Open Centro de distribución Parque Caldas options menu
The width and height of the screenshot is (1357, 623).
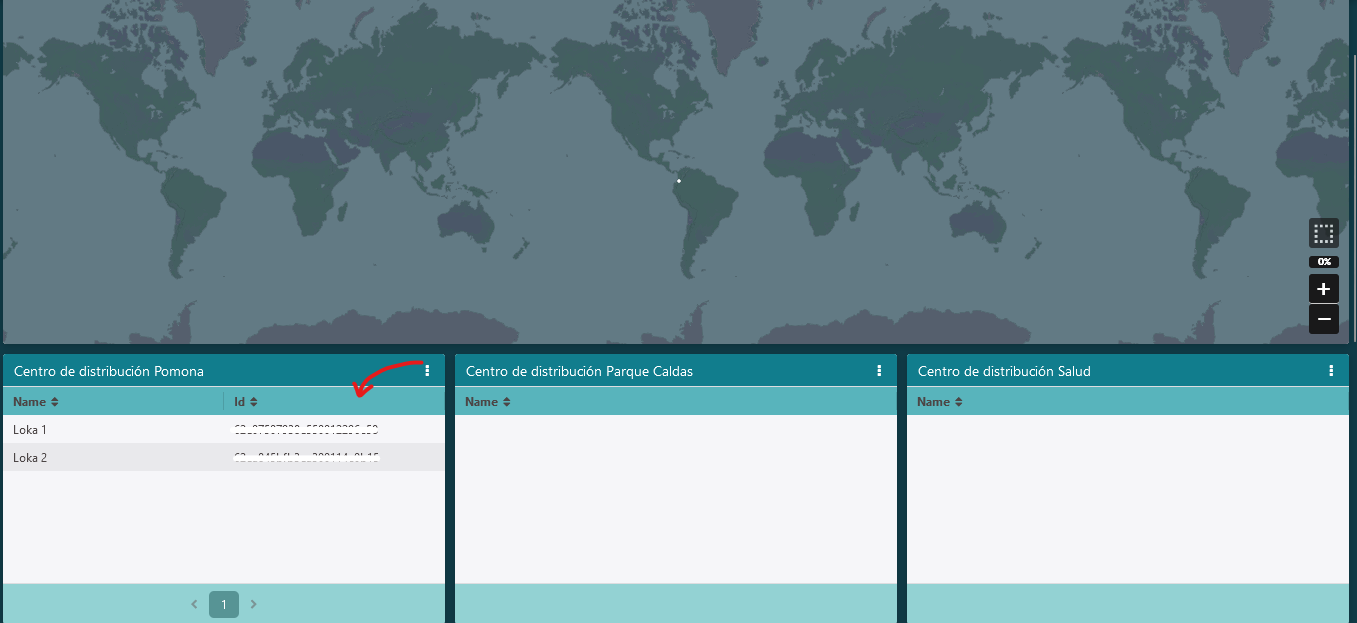pos(879,371)
